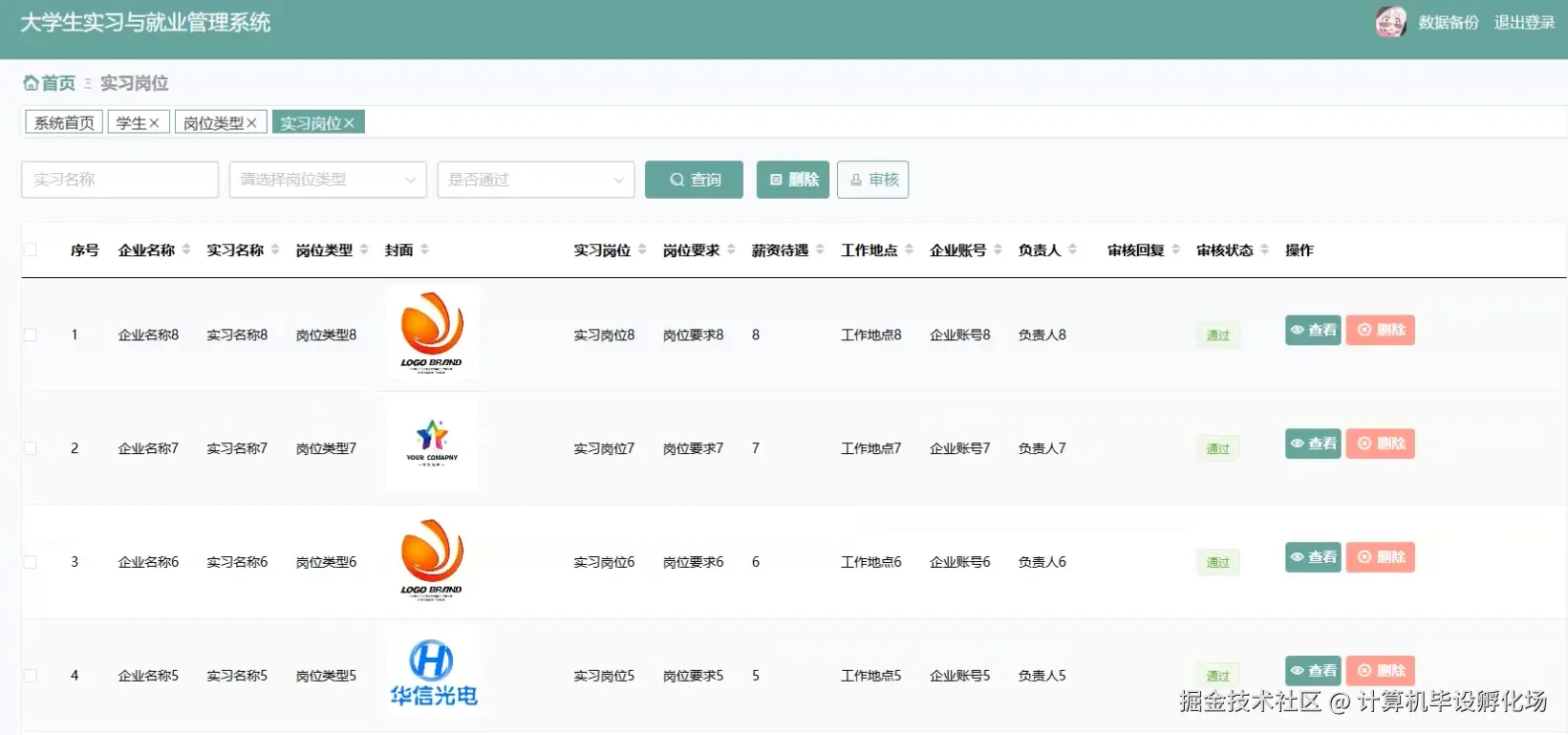The height and width of the screenshot is (735, 1568).
Task: Click the 通过 status tag in row 企业名称7
Action: [x=1217, y=449]
